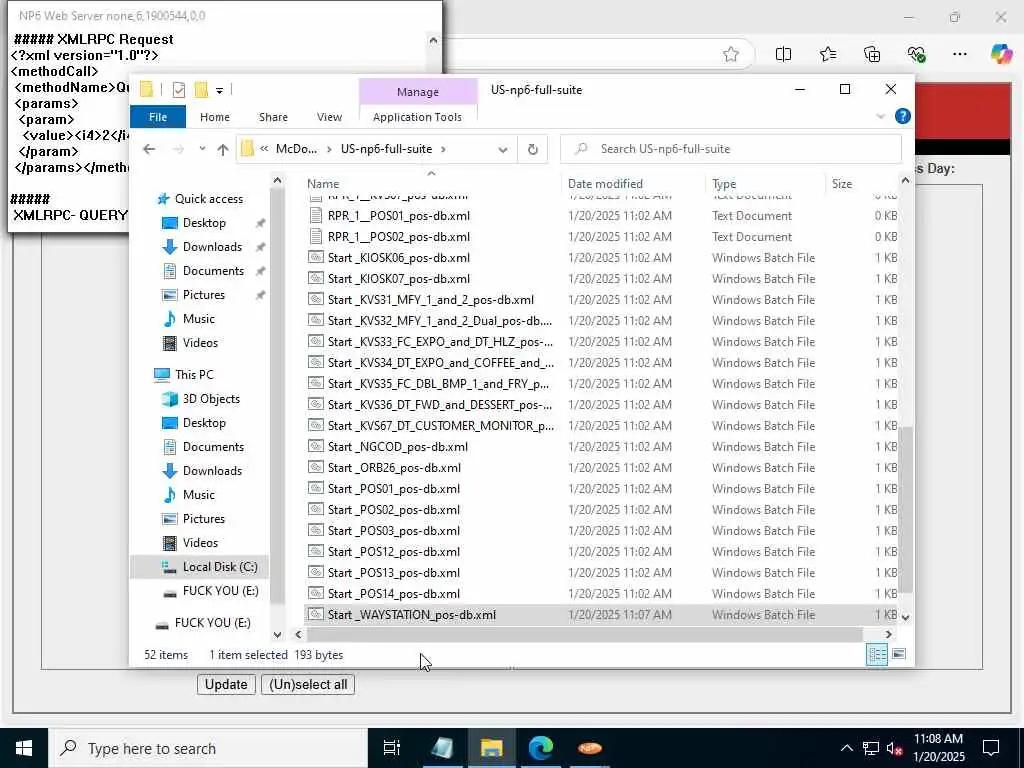This screenshot has height=768, width=1024.
Task: Select Start _KVS31_MFY_1_and_2_pos-db.xml
Action: [430, 300]
